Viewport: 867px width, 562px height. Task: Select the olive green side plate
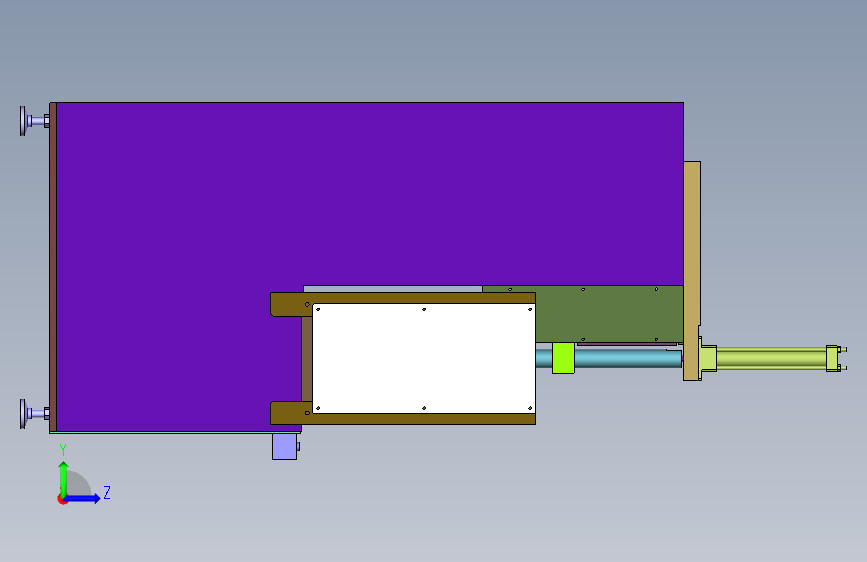[608, 314]
